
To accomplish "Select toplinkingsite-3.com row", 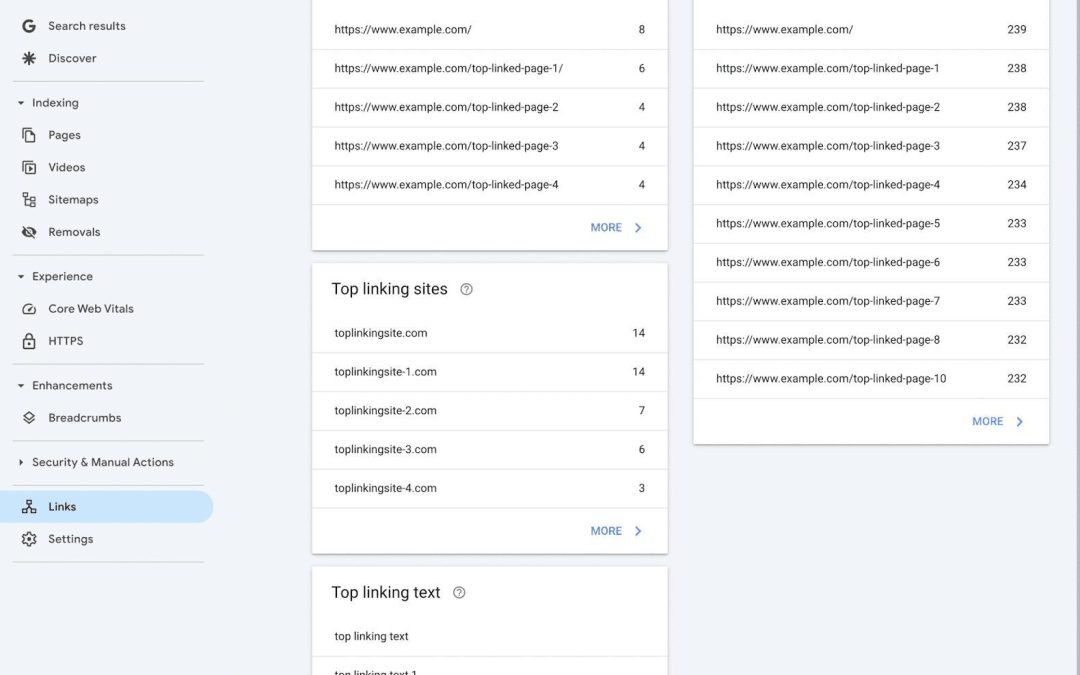I will coord(490,450).
